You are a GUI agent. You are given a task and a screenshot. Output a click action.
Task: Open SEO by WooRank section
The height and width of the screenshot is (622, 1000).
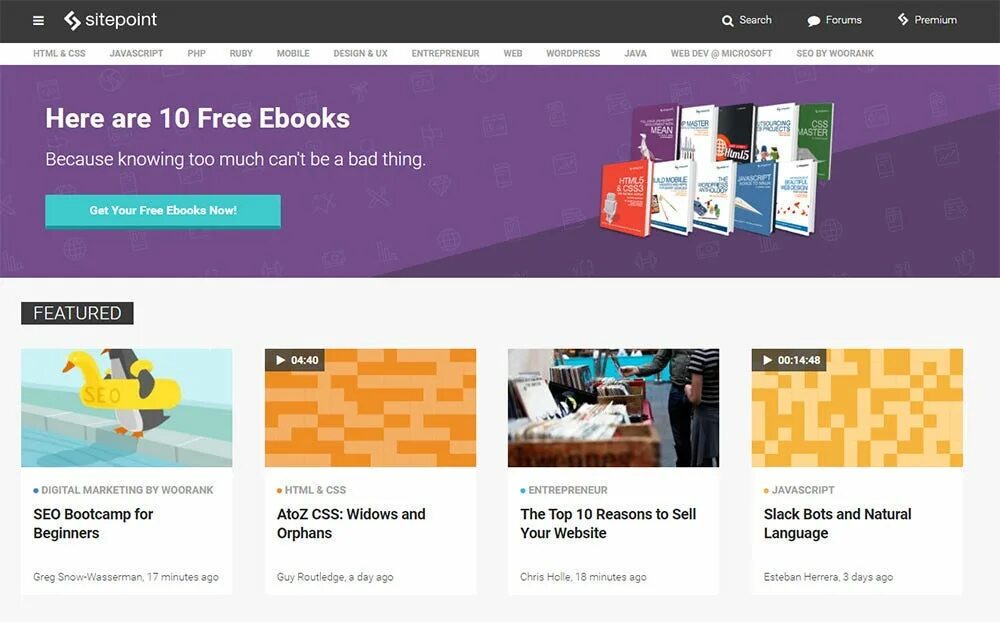pos(835,54)
